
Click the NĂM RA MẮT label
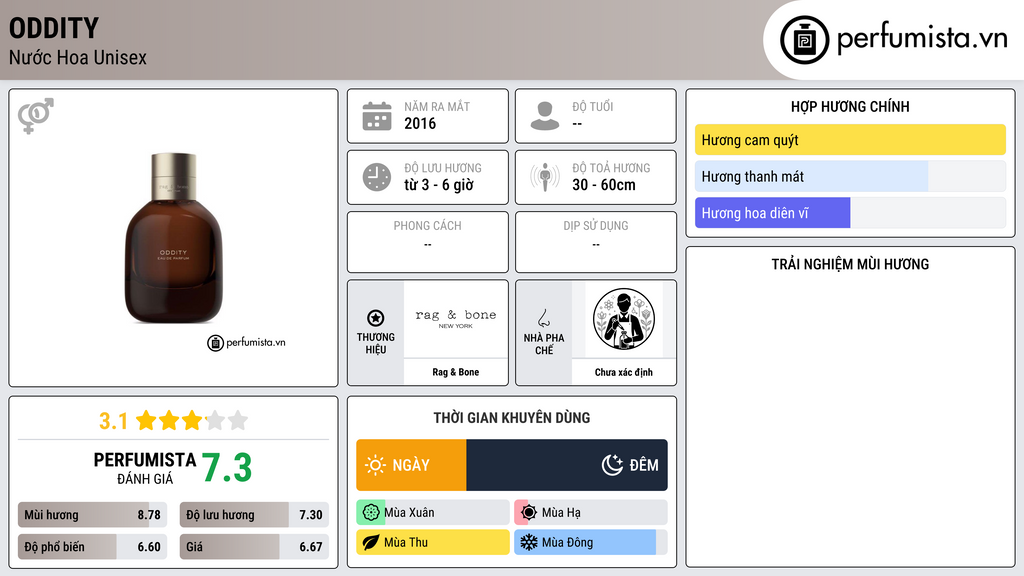437,106
